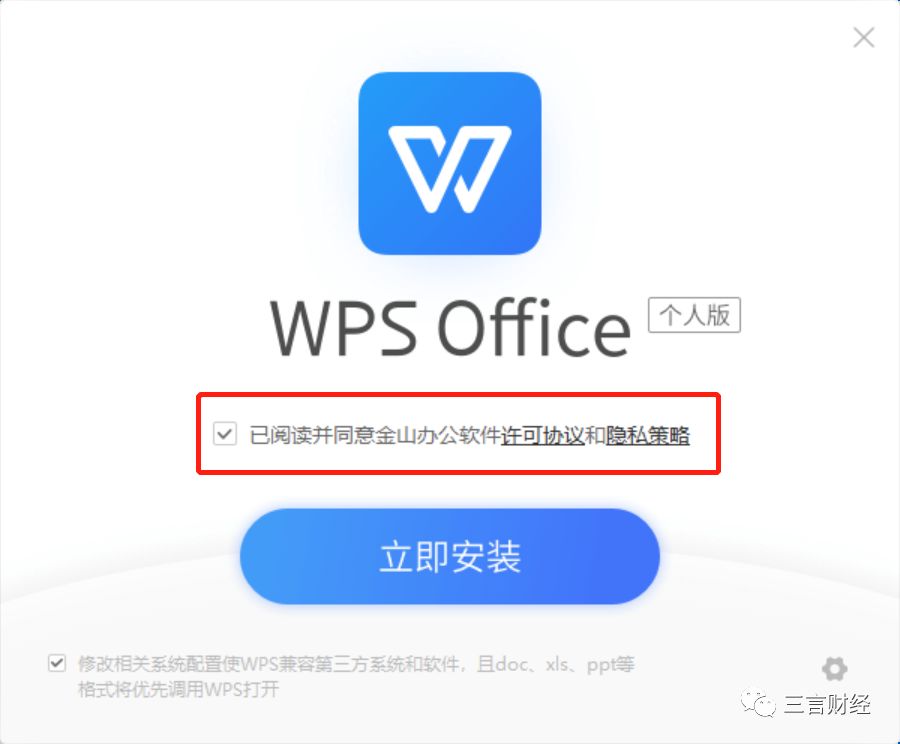
Task: Toggle the system configuration compatibility checkbox
Action: click(x=56, y=663)
